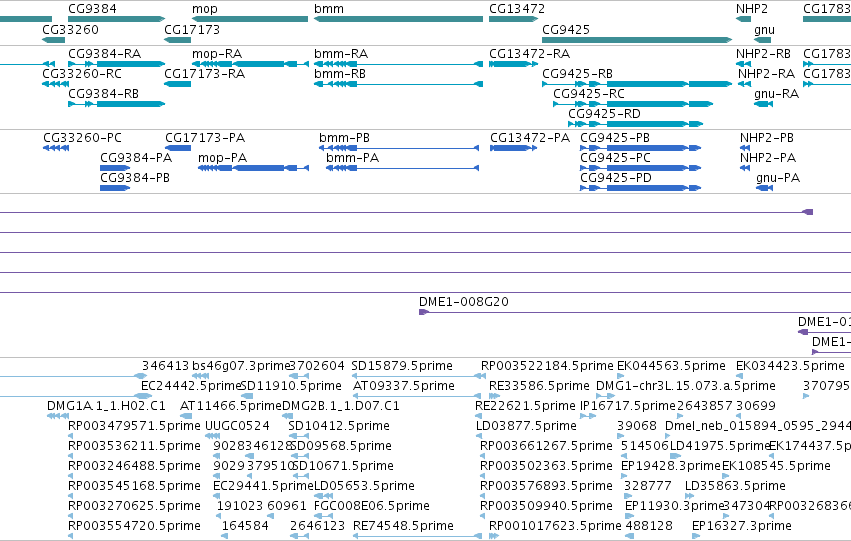
Task: Select the CG9425 gene bar
Action: click(637, 40)
